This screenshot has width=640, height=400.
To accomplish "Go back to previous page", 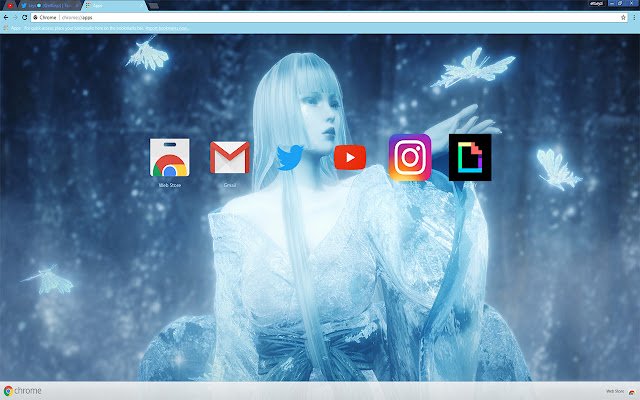I will click(x=6, y=18).
